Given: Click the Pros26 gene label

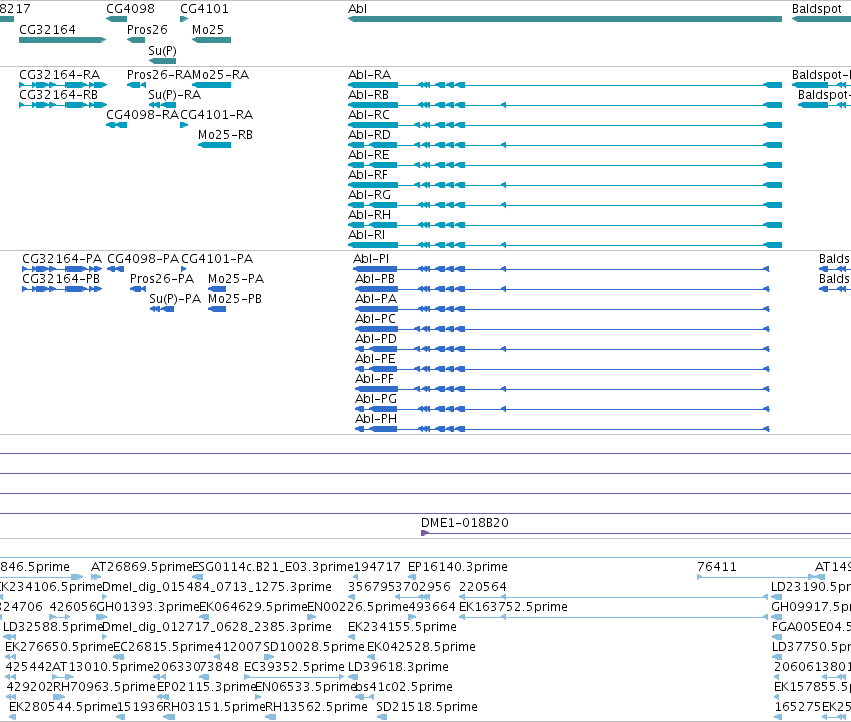Looking at the screenshot, I should tap(147, 30).
